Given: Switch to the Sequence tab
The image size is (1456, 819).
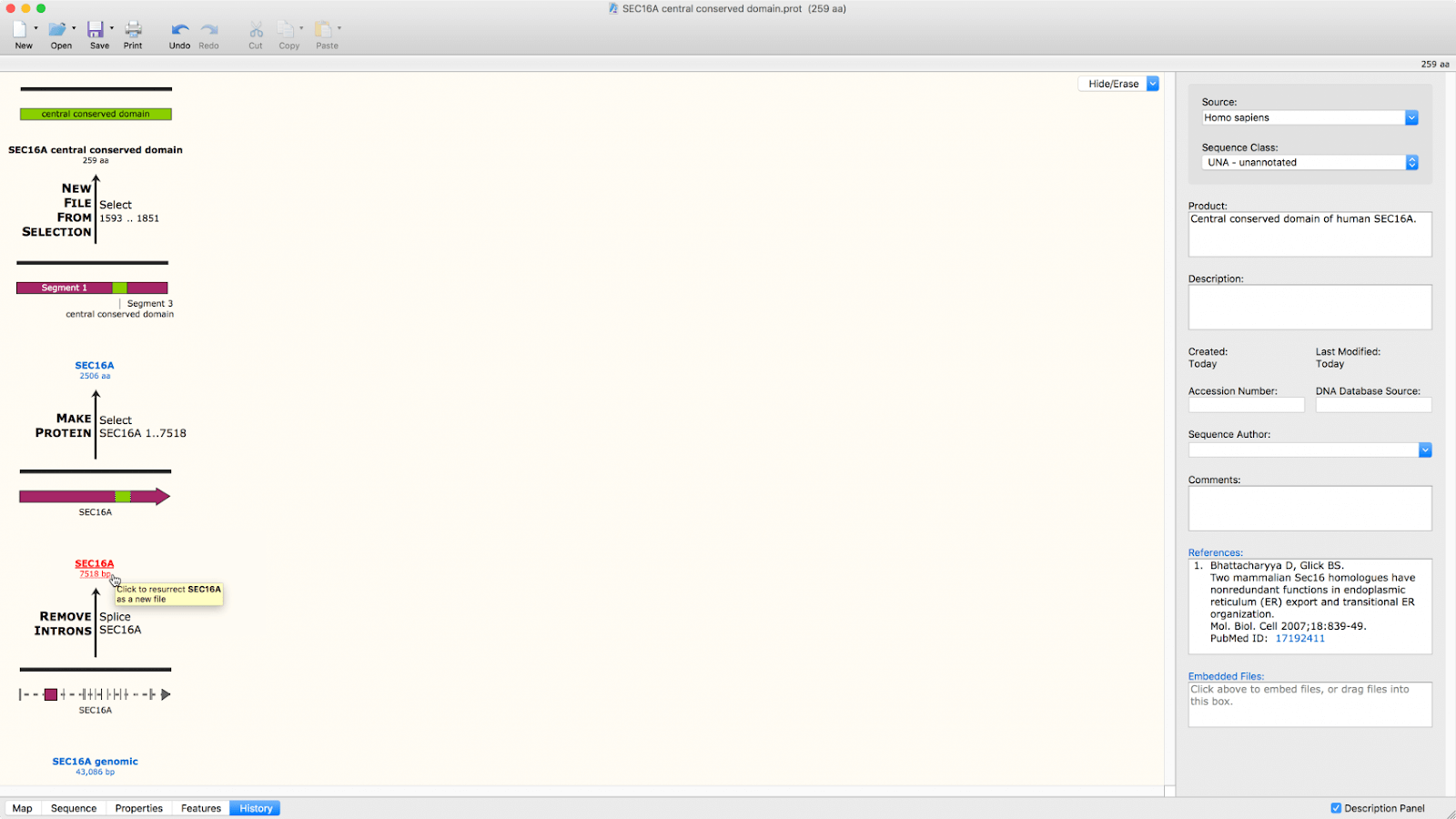Looking at the screenshot, I should click(74, 808).
